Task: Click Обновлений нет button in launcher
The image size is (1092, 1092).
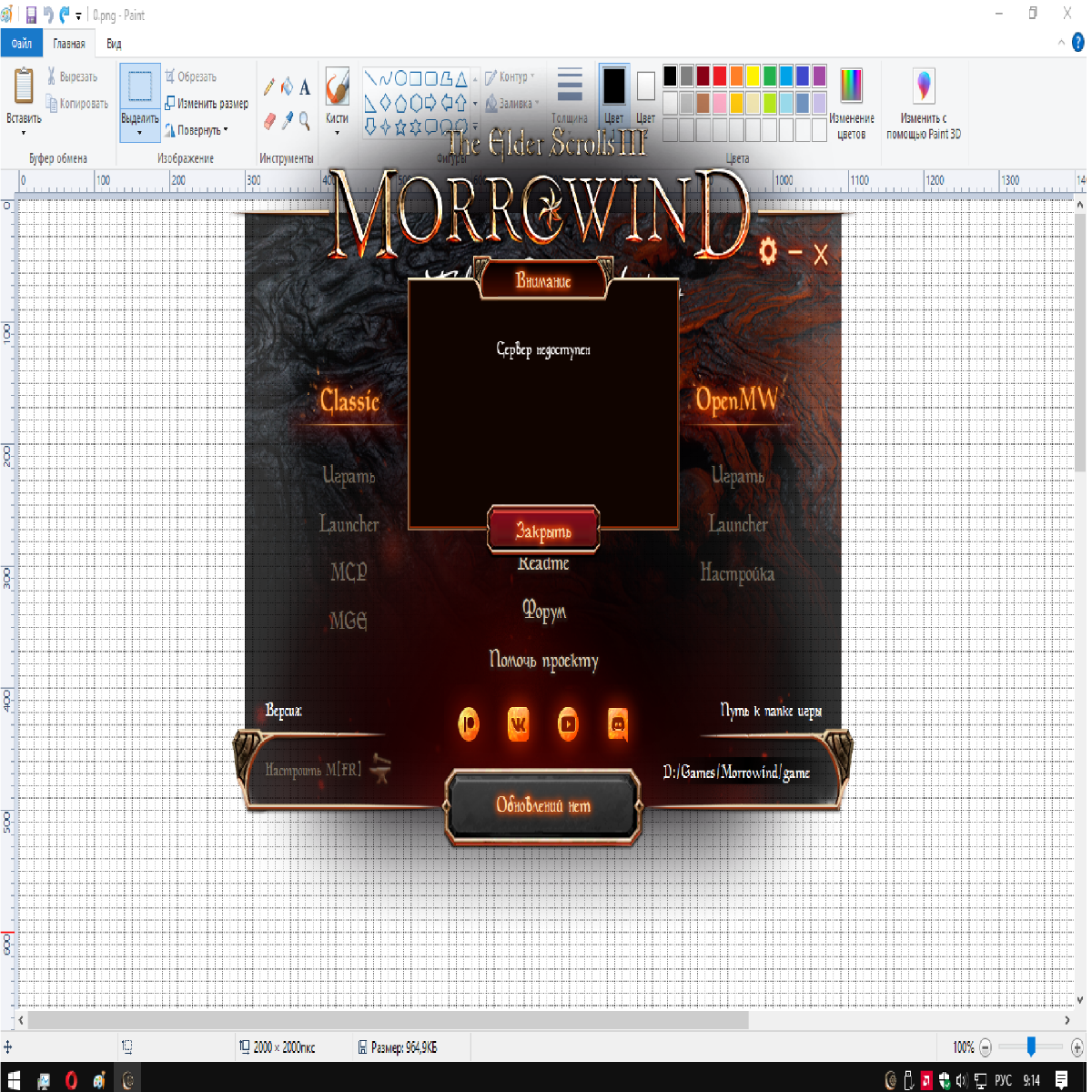Action: (543, 805)
